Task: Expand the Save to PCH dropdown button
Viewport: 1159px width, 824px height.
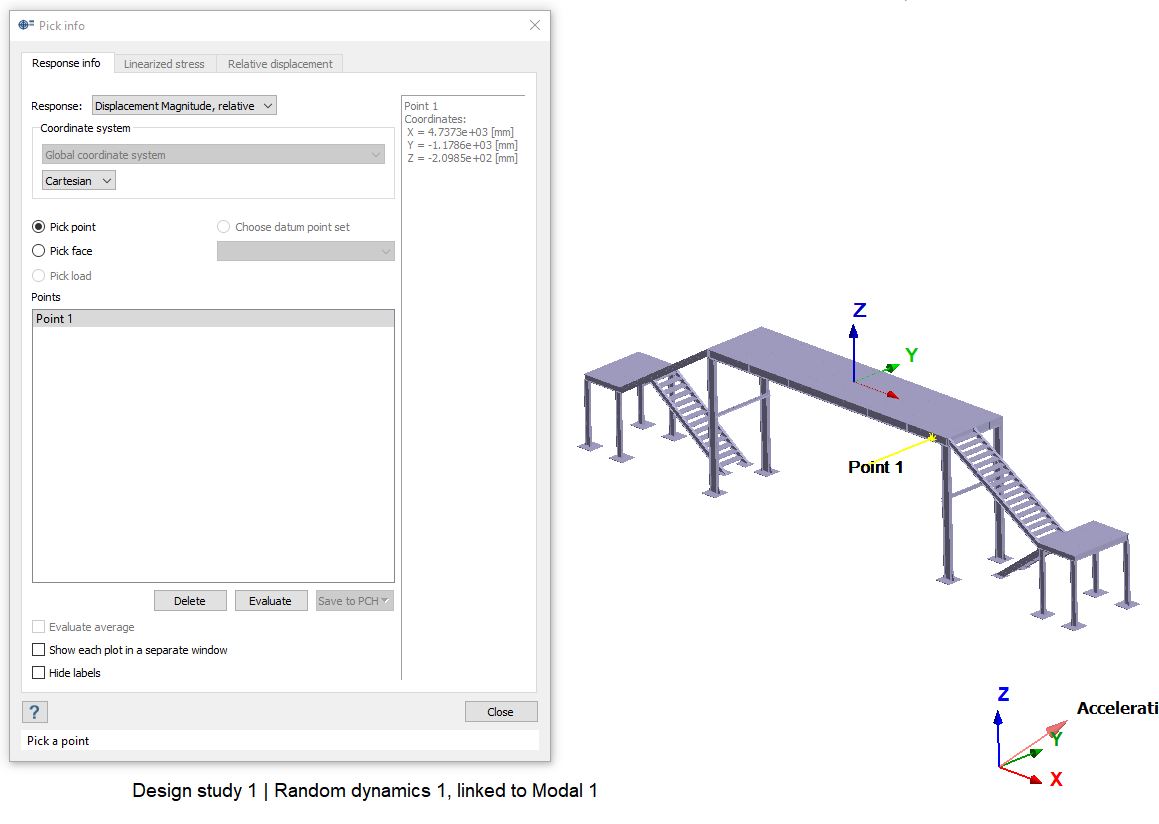Action: coord(355,601)
